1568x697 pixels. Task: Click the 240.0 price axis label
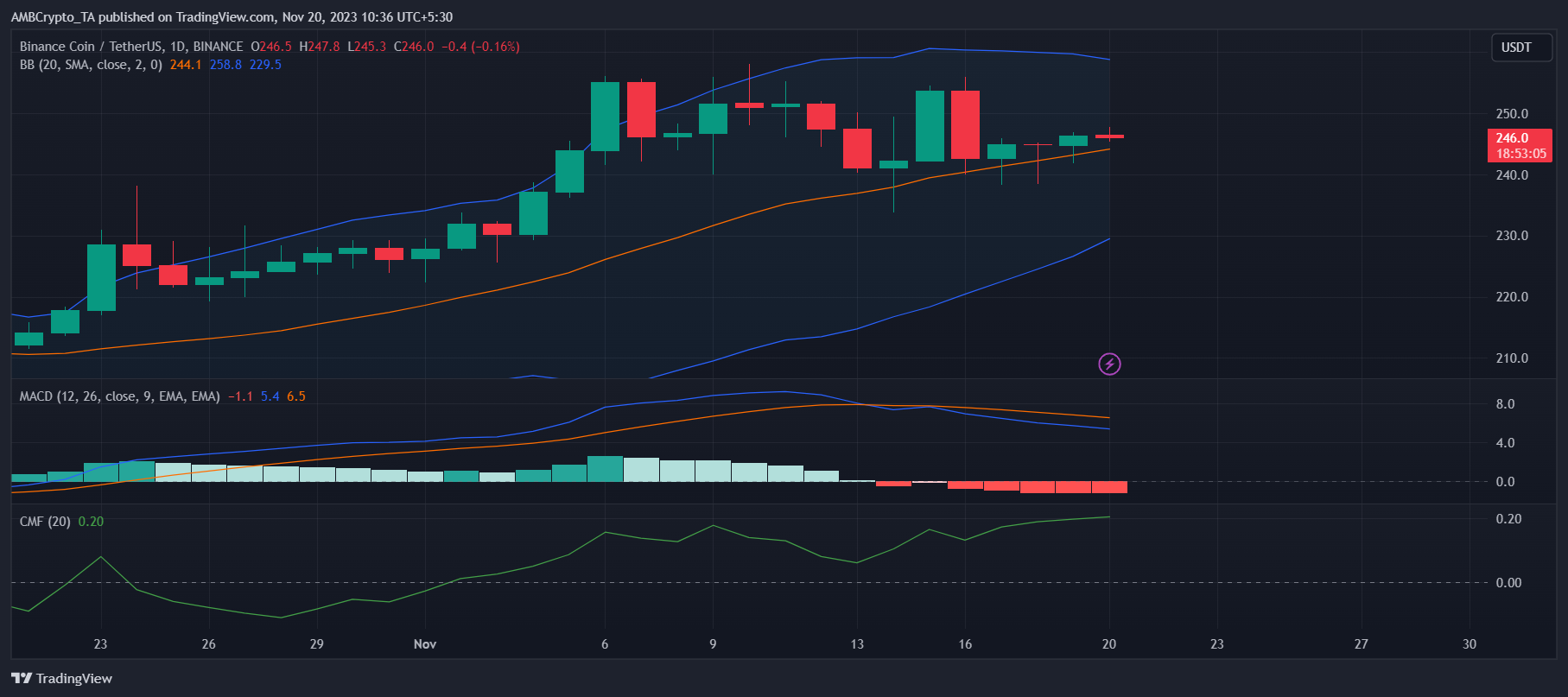pos(1512,175)
